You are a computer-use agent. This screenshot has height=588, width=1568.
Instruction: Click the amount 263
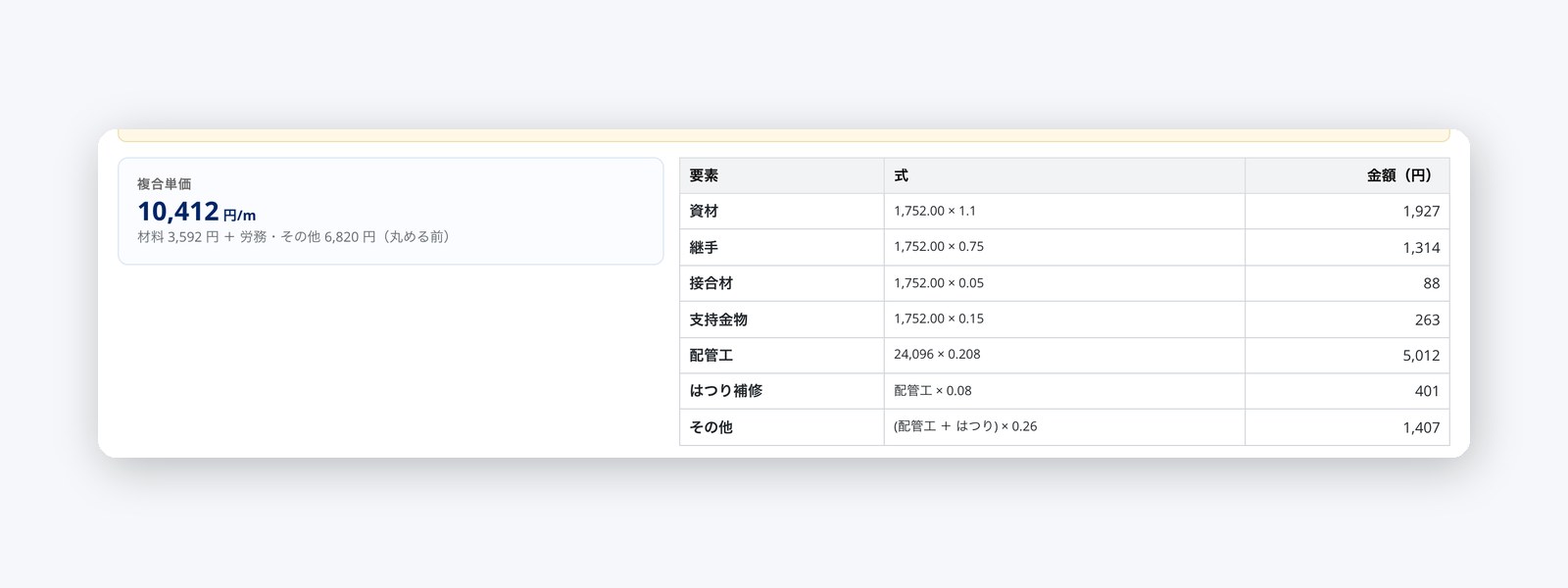(1428, 319)
